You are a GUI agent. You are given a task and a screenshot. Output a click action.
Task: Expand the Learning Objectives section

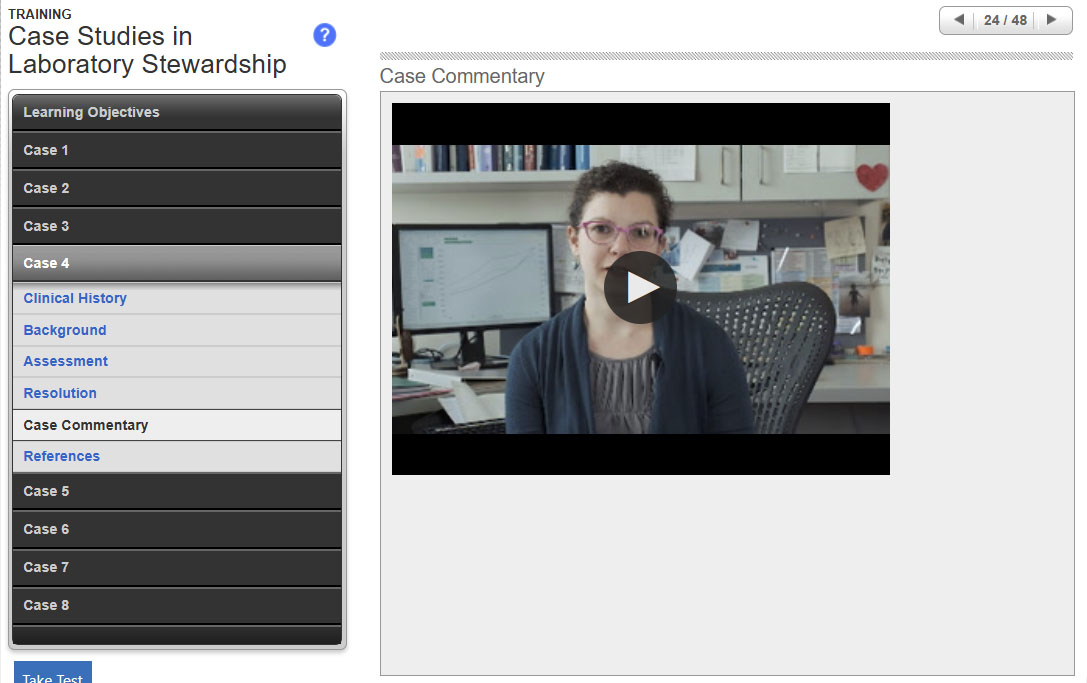click(177, 112)
